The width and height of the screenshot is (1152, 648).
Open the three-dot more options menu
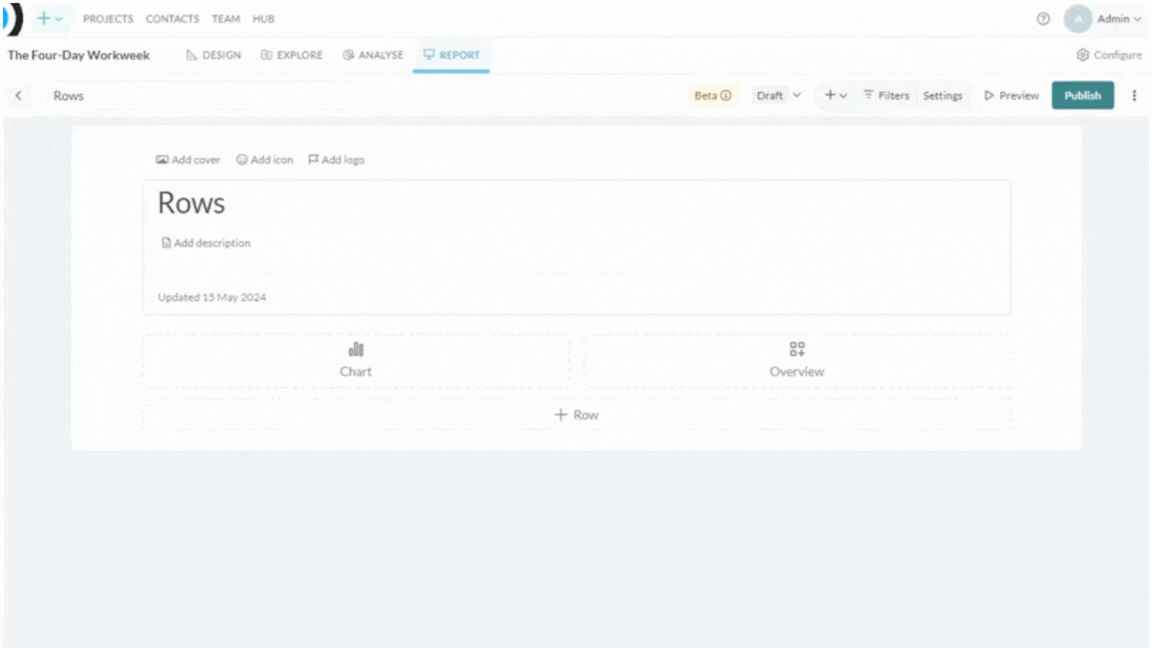point(1134,96)
